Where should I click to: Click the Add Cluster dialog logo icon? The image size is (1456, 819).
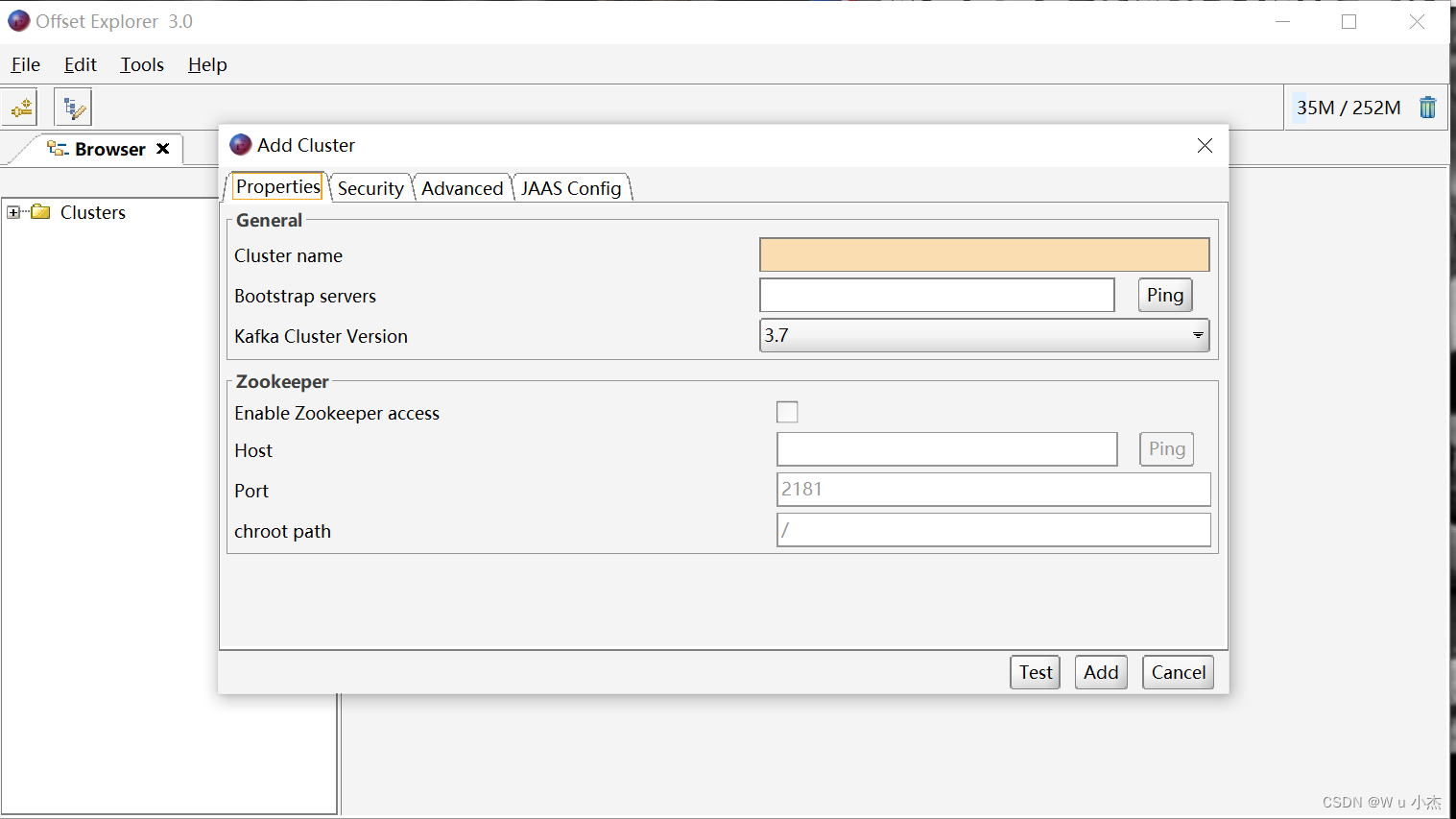[241, 145]
